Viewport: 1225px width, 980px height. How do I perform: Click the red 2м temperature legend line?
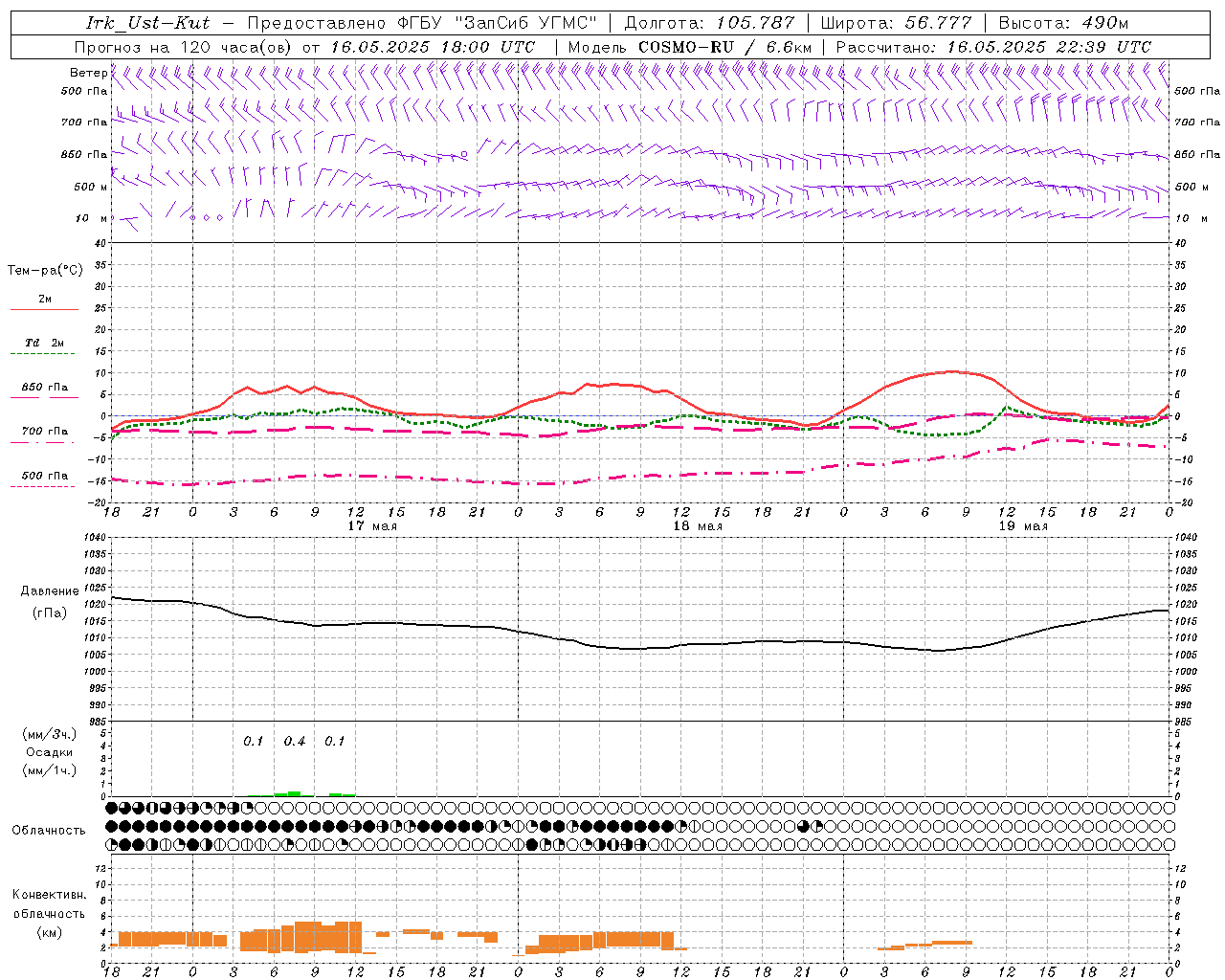[44, 310]
